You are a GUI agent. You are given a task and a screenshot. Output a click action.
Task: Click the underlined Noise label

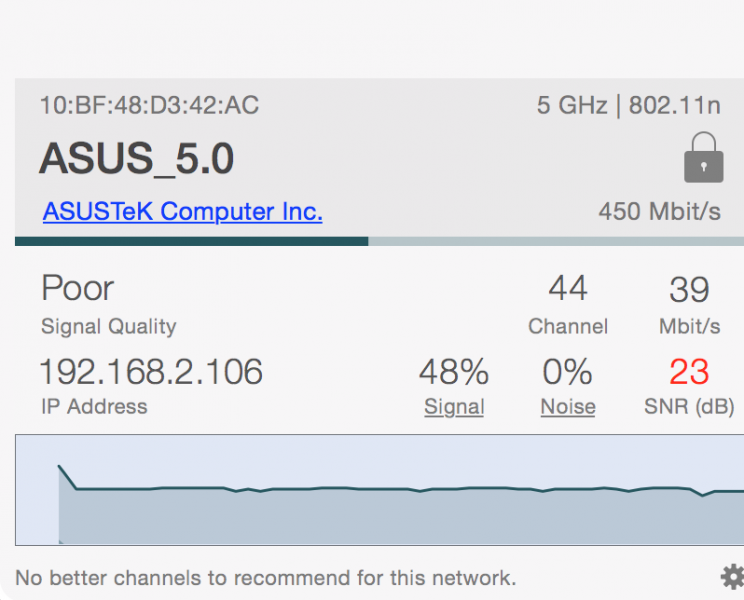pyautogui.click(x=568, y=407)
